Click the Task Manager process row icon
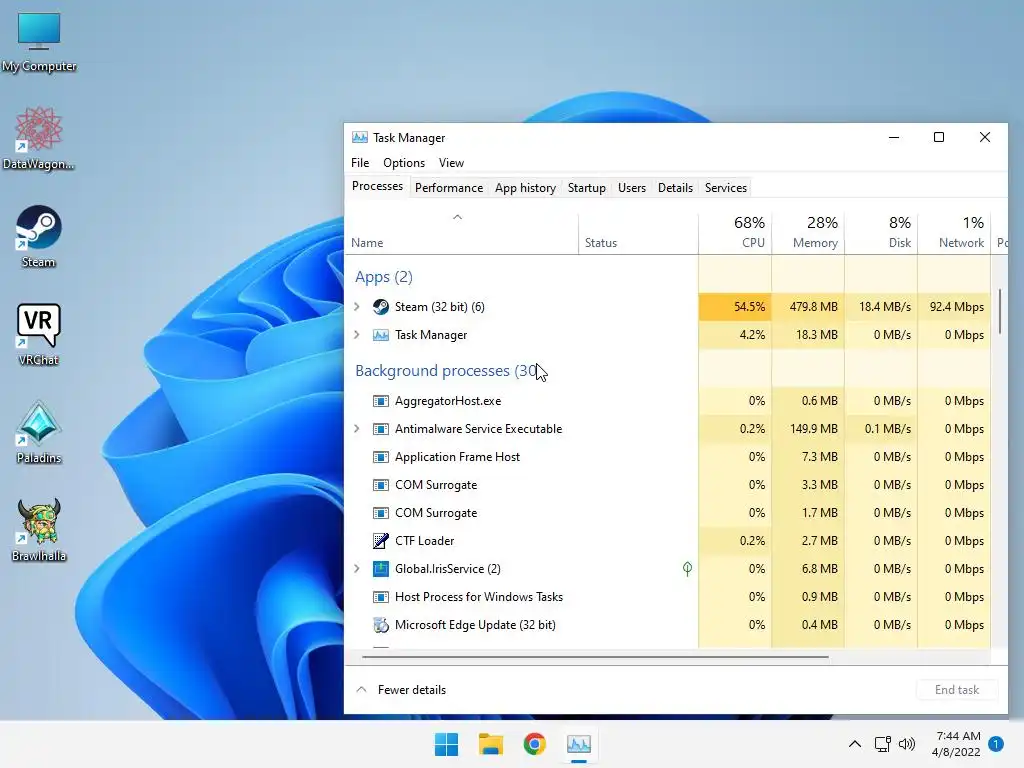 (x=381, y=335)
